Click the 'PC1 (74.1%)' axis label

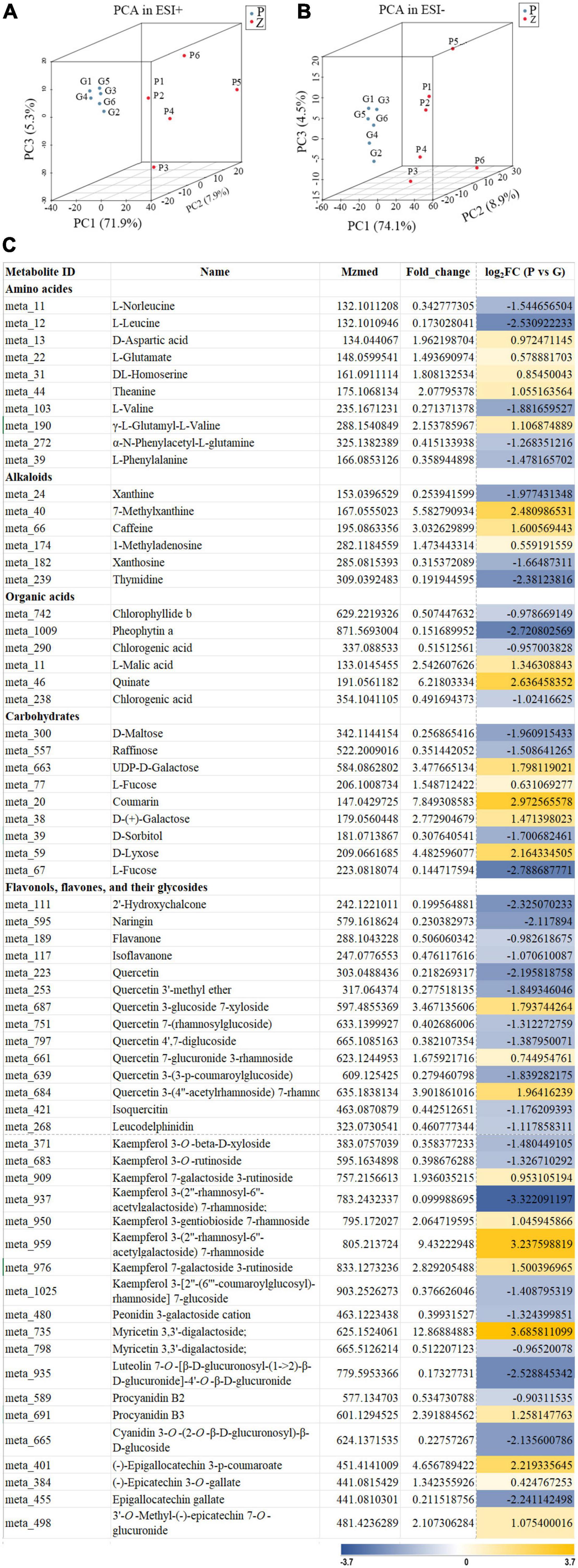click(x=381, y=226)
